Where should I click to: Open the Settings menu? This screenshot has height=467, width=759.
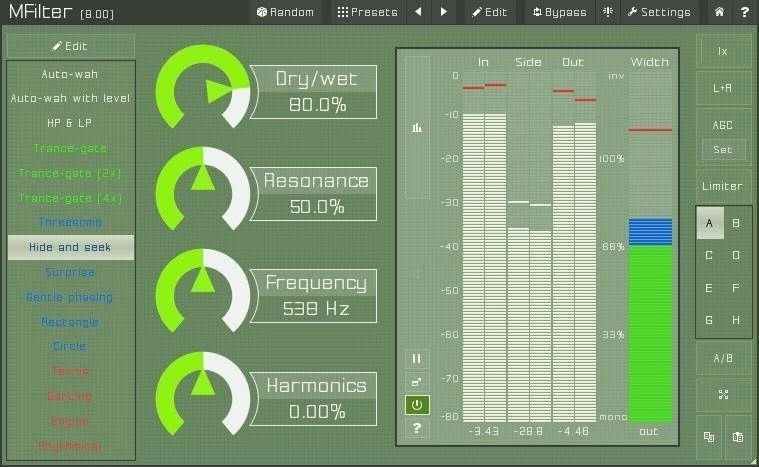659,12
